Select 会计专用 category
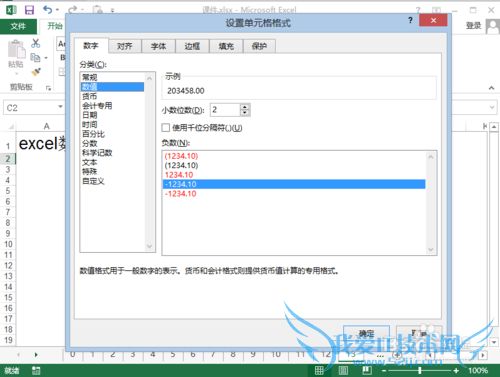 click(112, 106)
